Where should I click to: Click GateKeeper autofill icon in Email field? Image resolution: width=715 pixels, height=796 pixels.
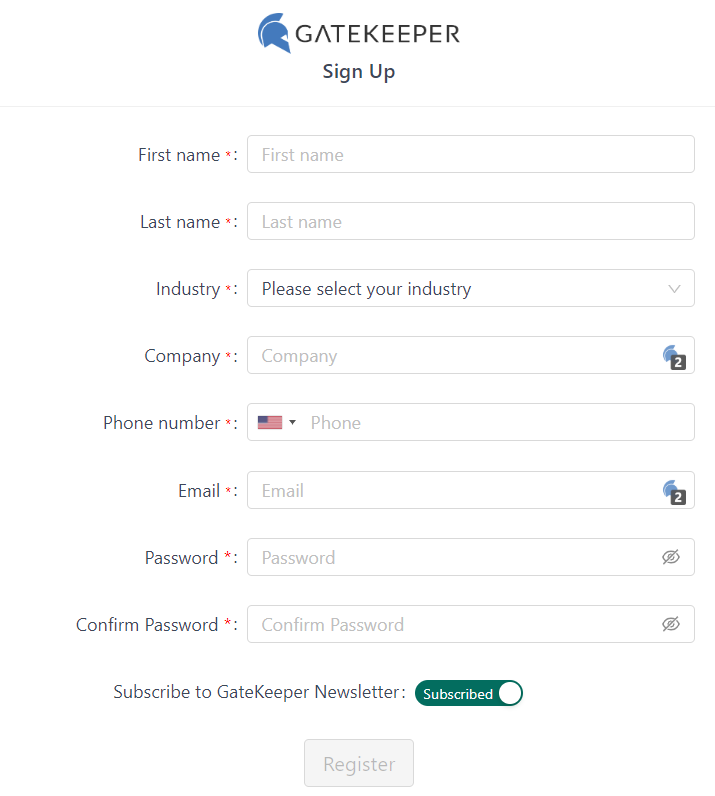pos(675,491)
